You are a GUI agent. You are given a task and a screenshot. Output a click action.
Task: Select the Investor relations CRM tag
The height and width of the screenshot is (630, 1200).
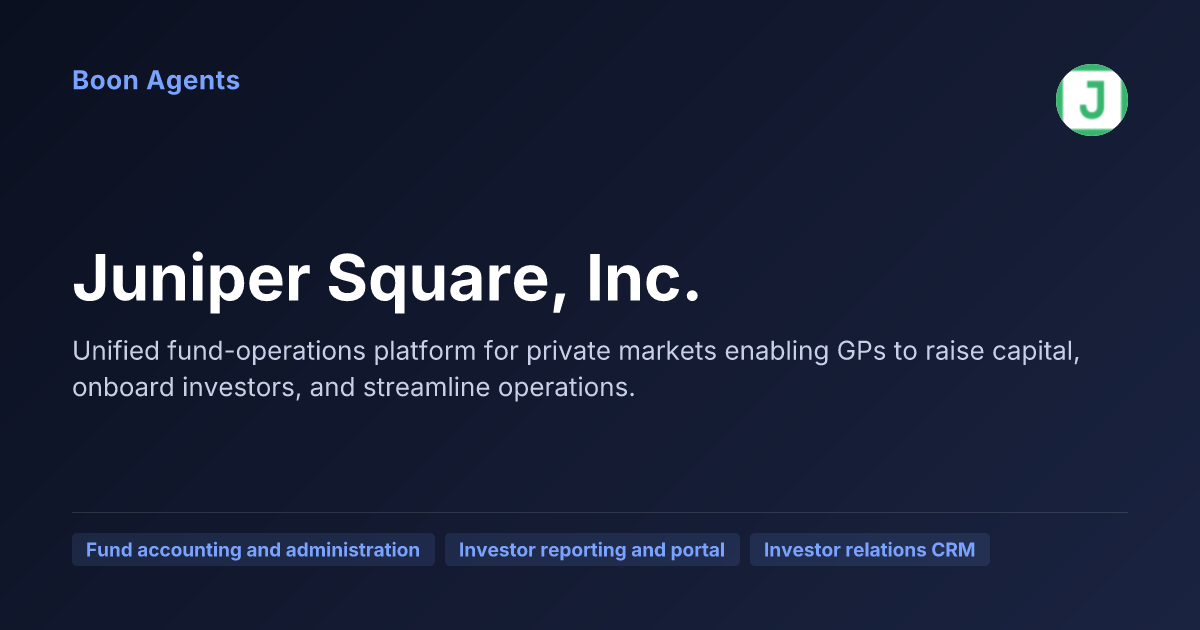click(870, 550)
